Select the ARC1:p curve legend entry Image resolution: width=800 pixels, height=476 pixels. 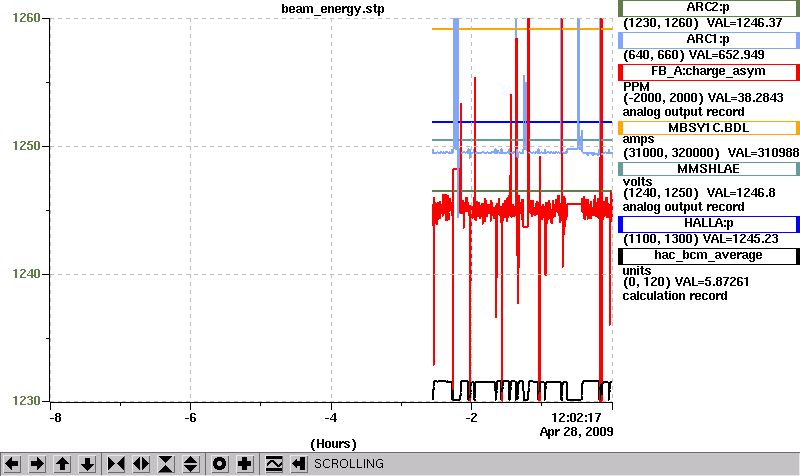pos(708,40)
